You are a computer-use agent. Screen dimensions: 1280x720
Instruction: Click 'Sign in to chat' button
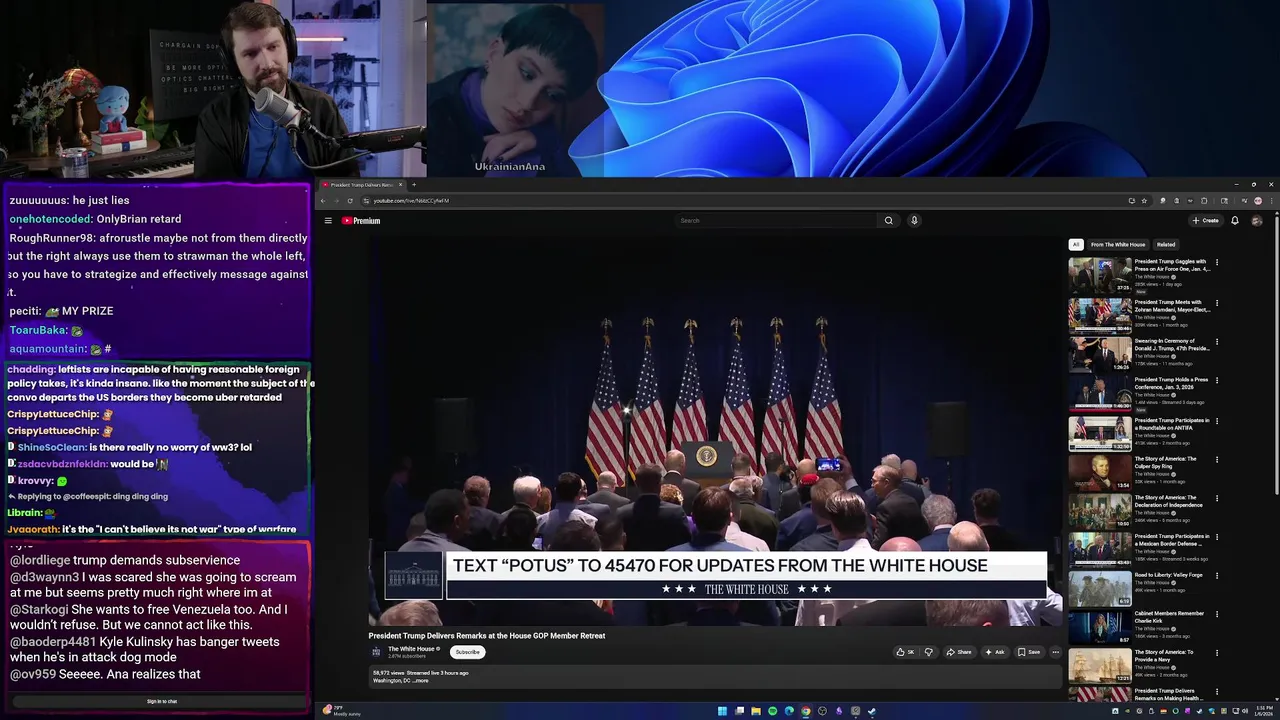(x=162, y=702)
